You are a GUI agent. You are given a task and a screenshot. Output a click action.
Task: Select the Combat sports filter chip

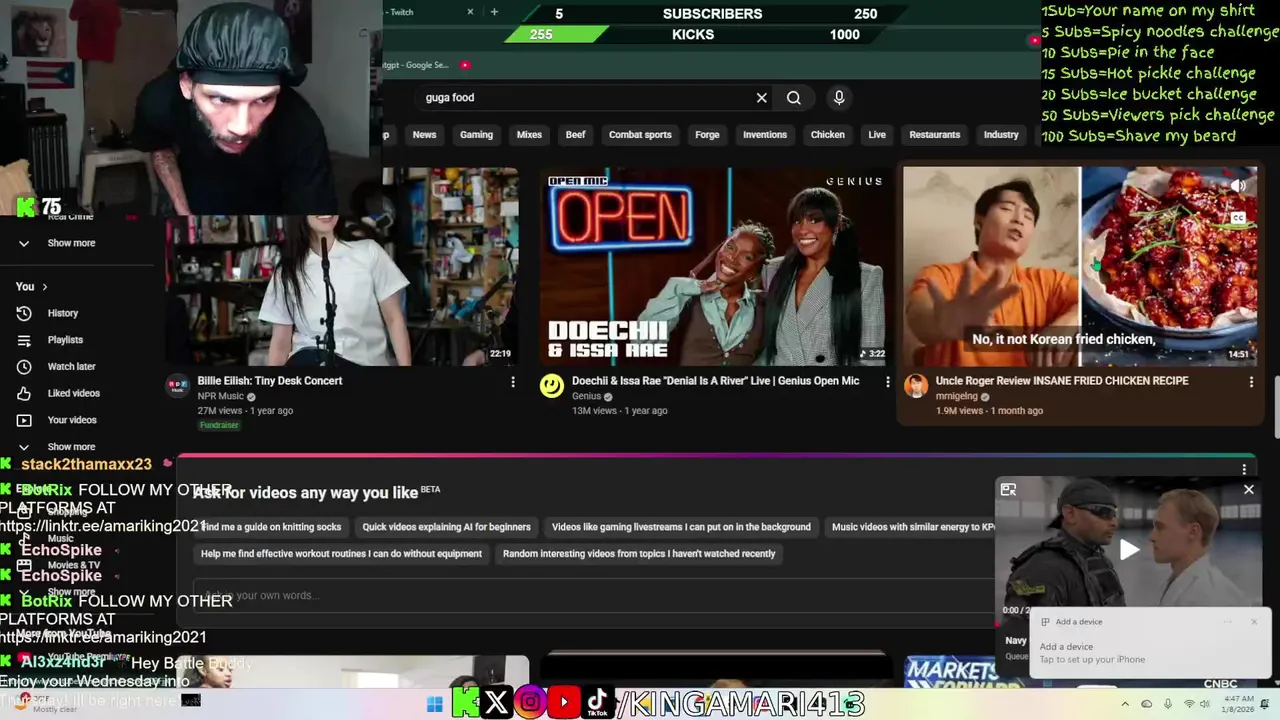click(x=640, y=135)
